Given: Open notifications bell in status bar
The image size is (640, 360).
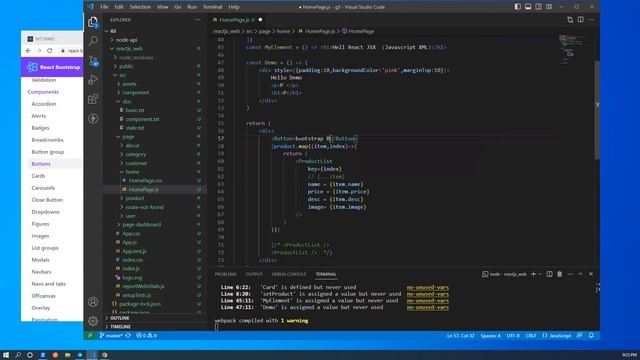Looking at the screenshot, I should pyautogui.click(x=591, y=336).
